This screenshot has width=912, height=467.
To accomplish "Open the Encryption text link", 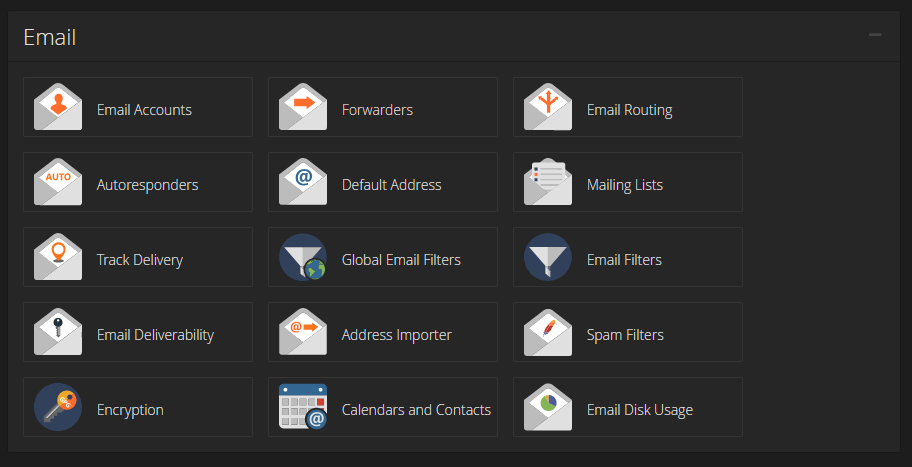I will click(130, 410).
